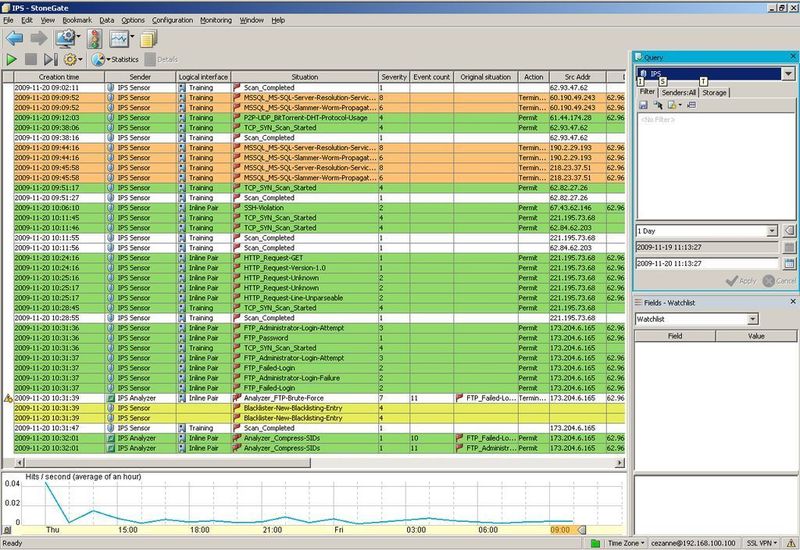Expand the configuration icon dropdown arrow
The image size is (800, 550).
coord(78,37)
